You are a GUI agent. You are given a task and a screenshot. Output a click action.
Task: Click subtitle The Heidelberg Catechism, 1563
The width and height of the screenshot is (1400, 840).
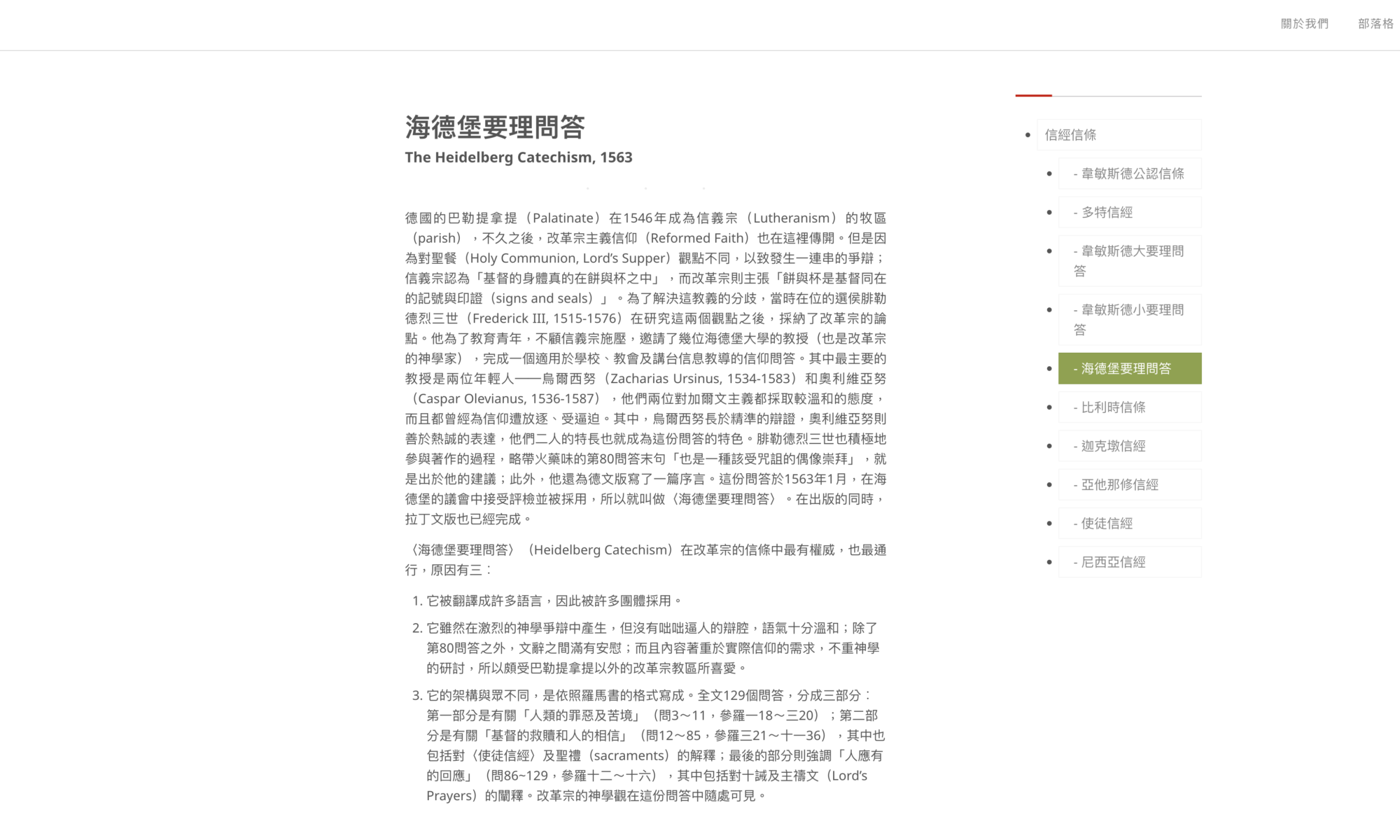[x=519, y=157]
